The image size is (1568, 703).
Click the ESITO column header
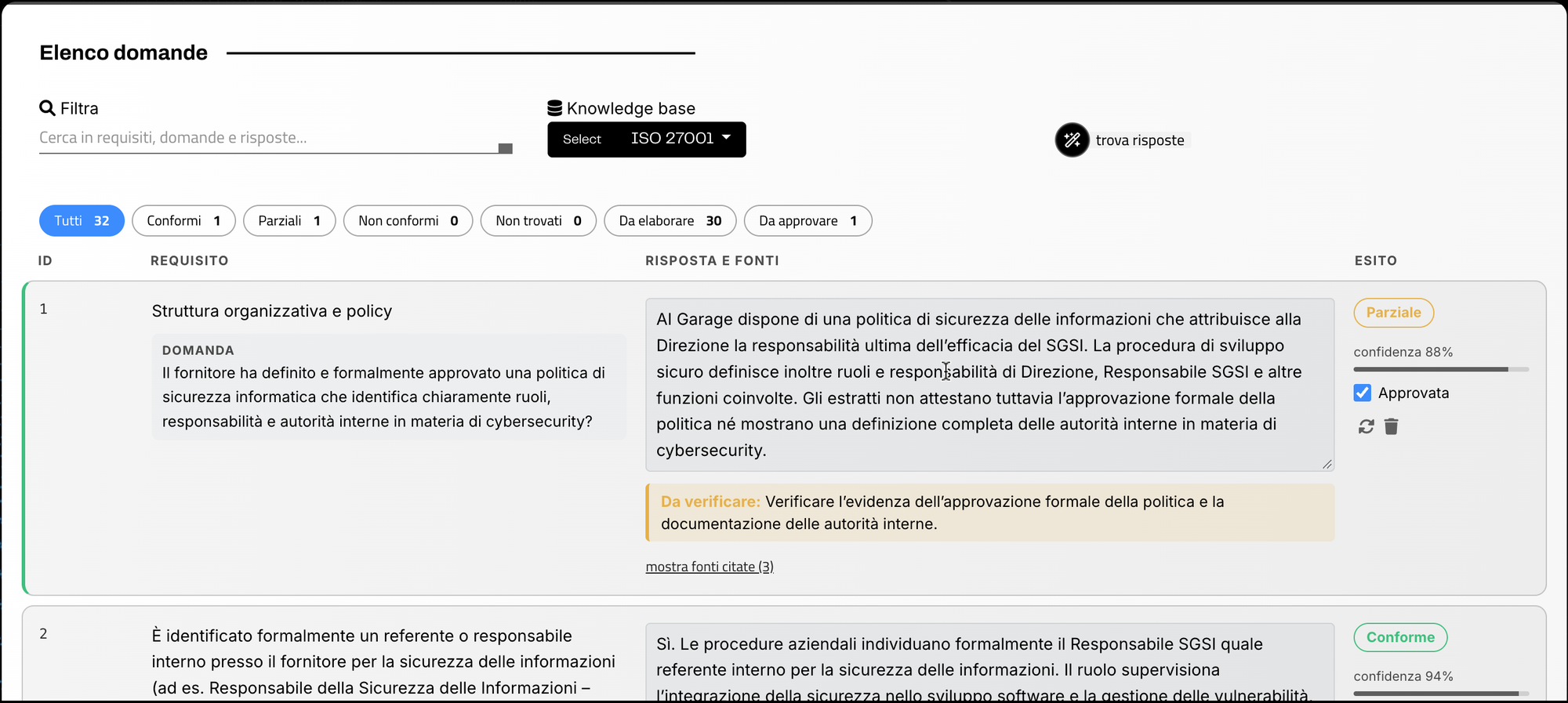click(x=1376, y=261)
